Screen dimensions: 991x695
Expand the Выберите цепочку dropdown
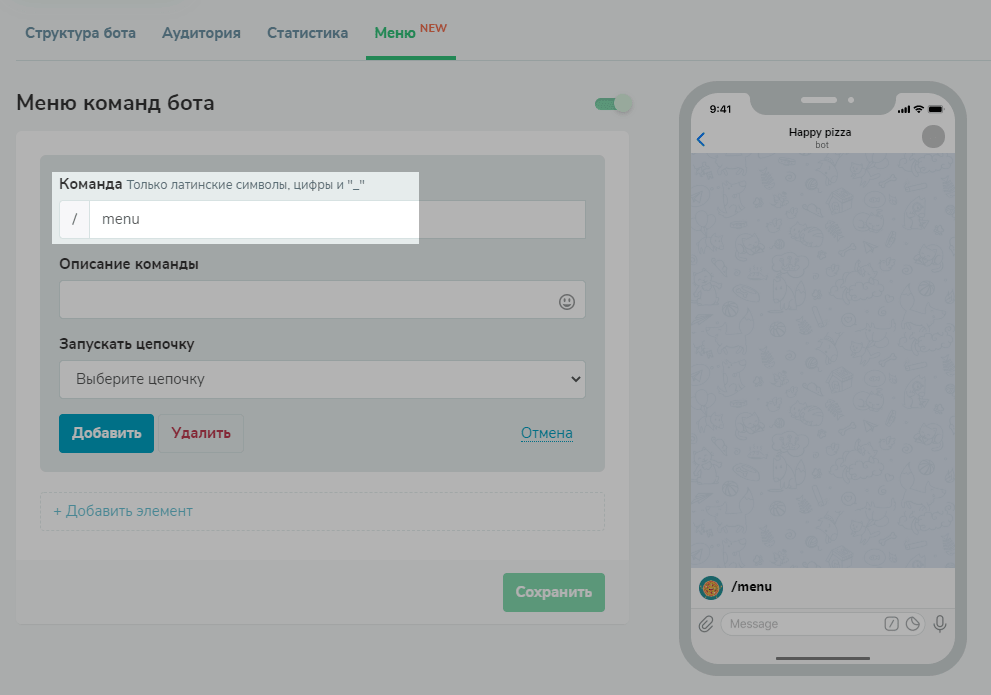(x=322, y=379)
